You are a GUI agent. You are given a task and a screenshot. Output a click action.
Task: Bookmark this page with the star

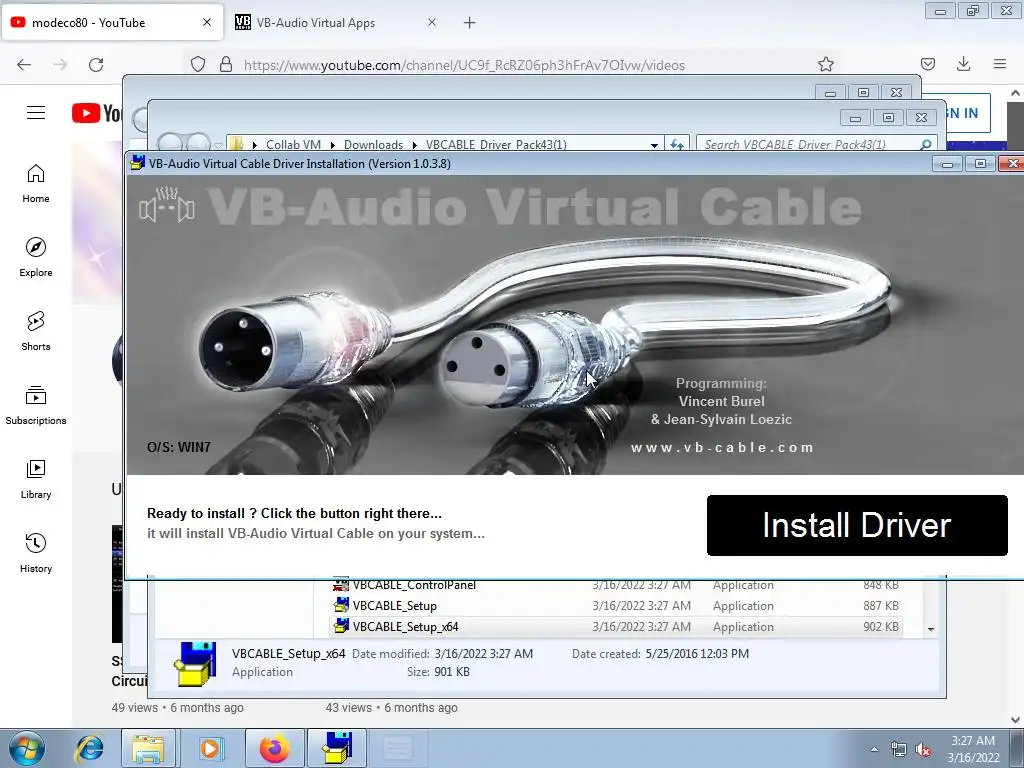pos(825,64)
